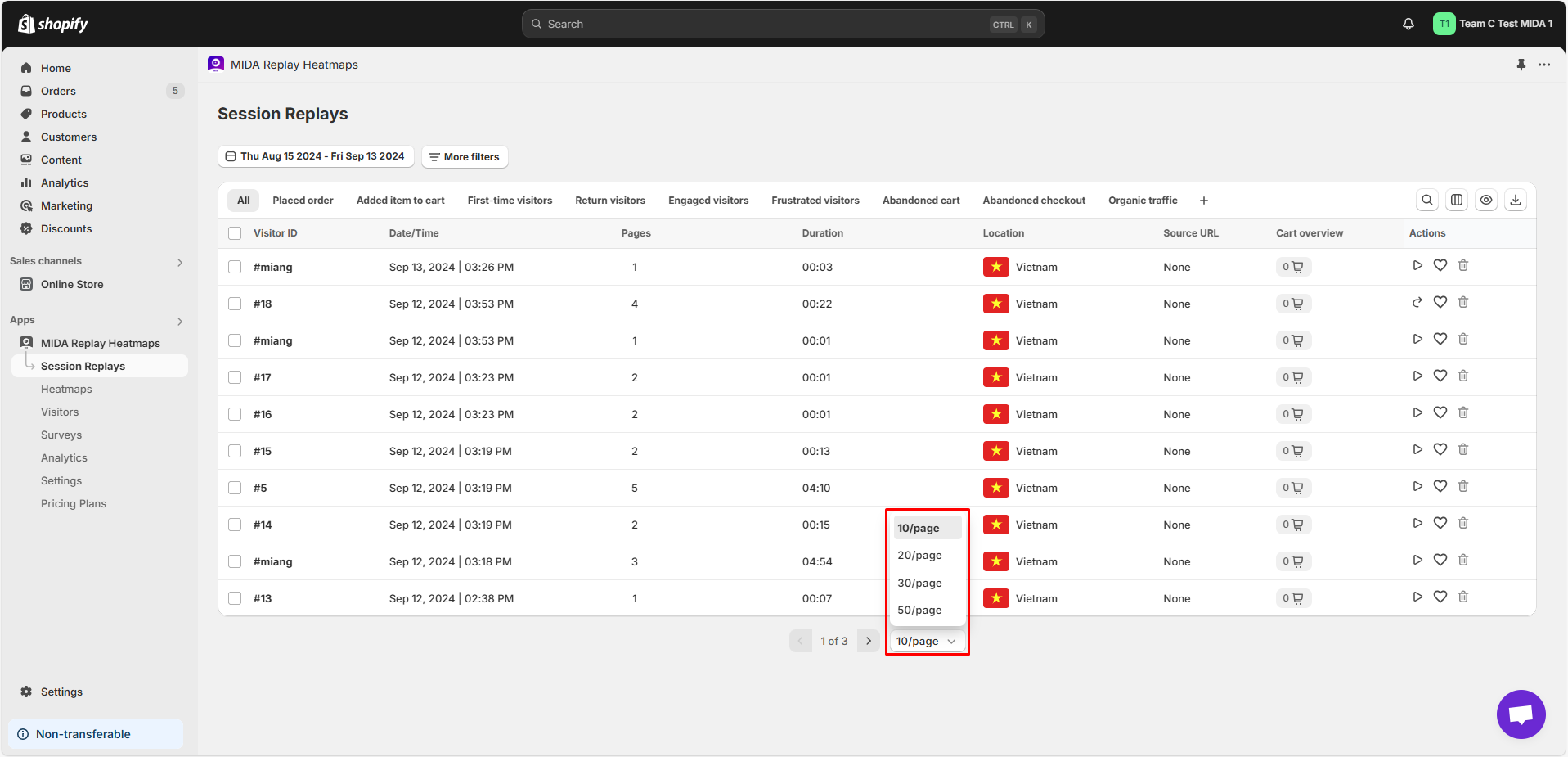Open the column customization icon
Image resolution: width=1568 pixels, height=757 pixels.
(x=1457, y=200)
